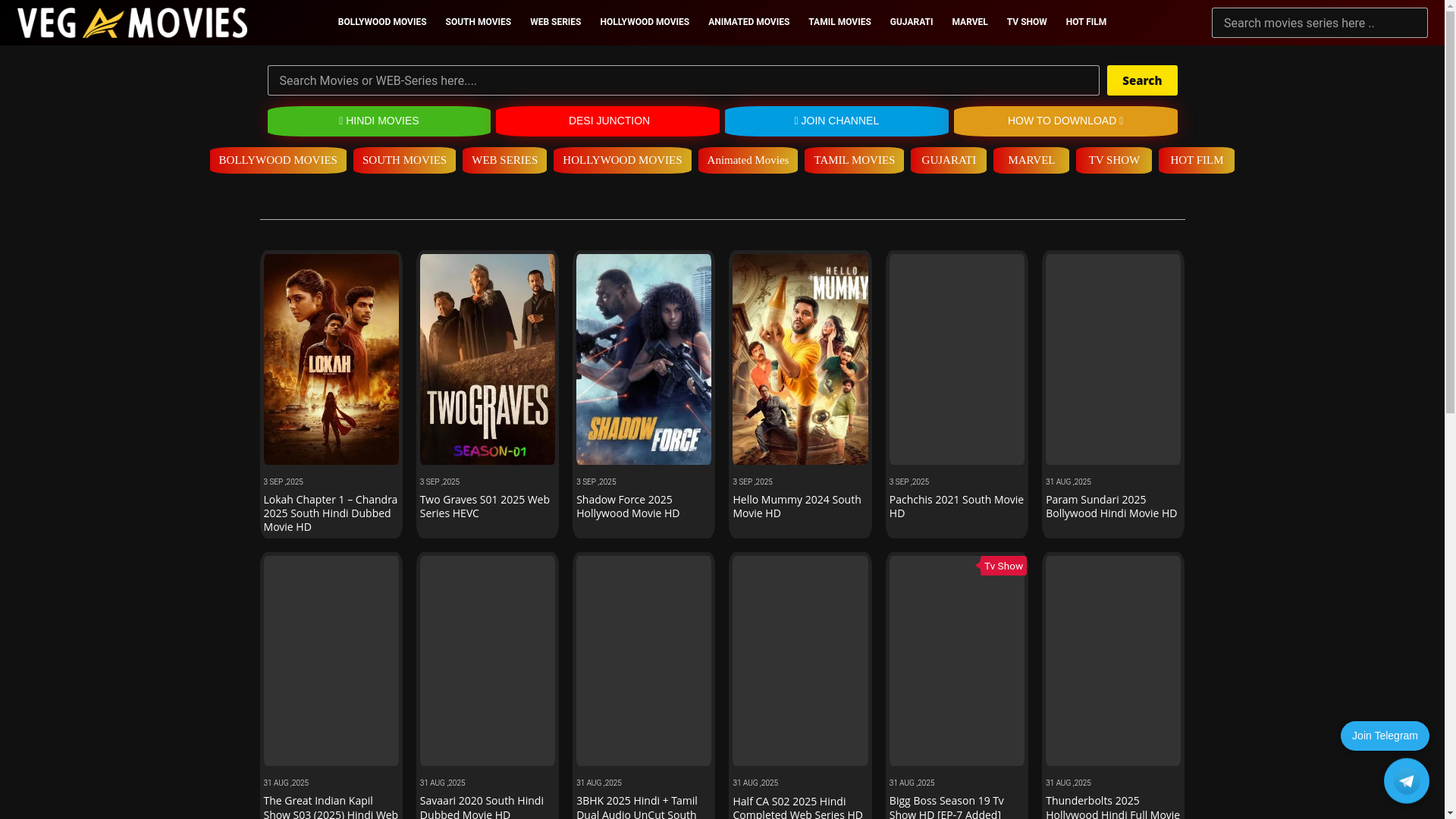Open Bollywood Movies in top navigation
This screenshot has width=1456, height=819.
pos(381,22)
